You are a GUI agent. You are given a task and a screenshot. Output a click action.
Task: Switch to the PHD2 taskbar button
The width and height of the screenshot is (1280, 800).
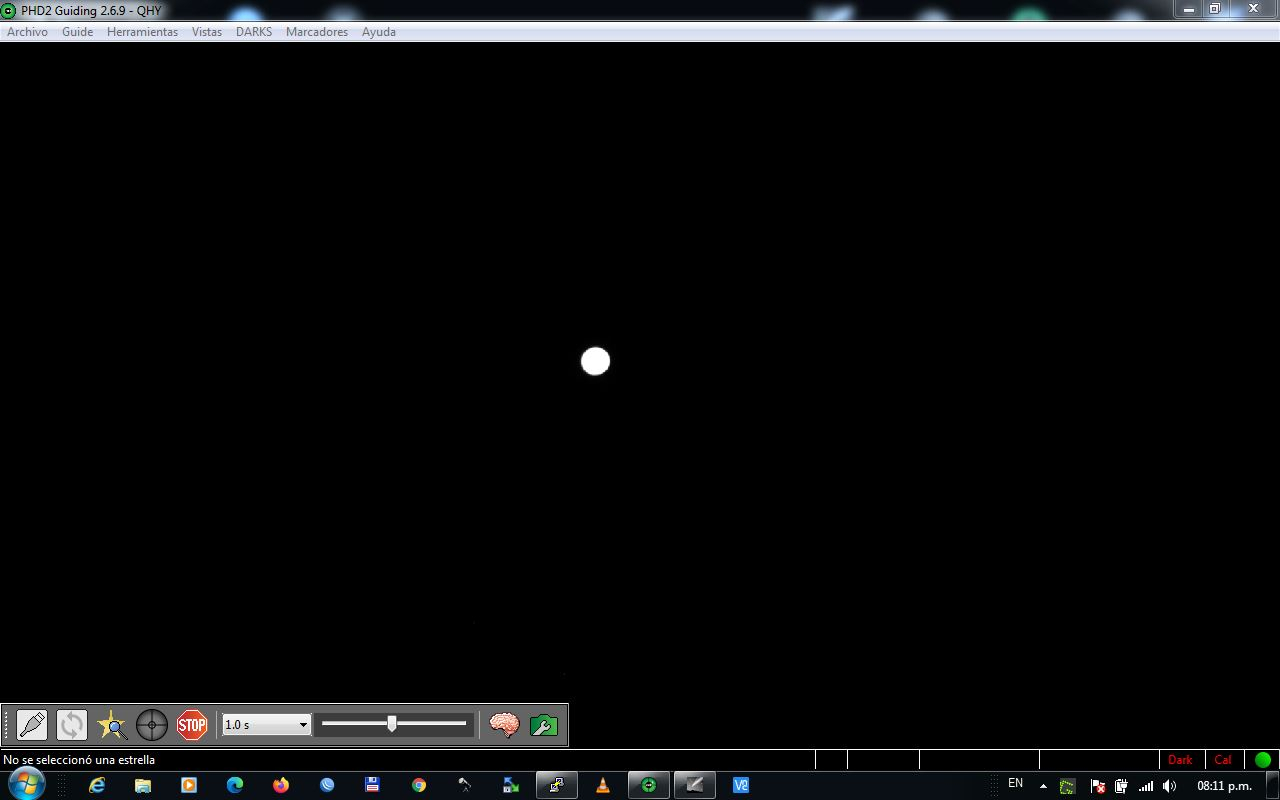(x=649, y=785)
